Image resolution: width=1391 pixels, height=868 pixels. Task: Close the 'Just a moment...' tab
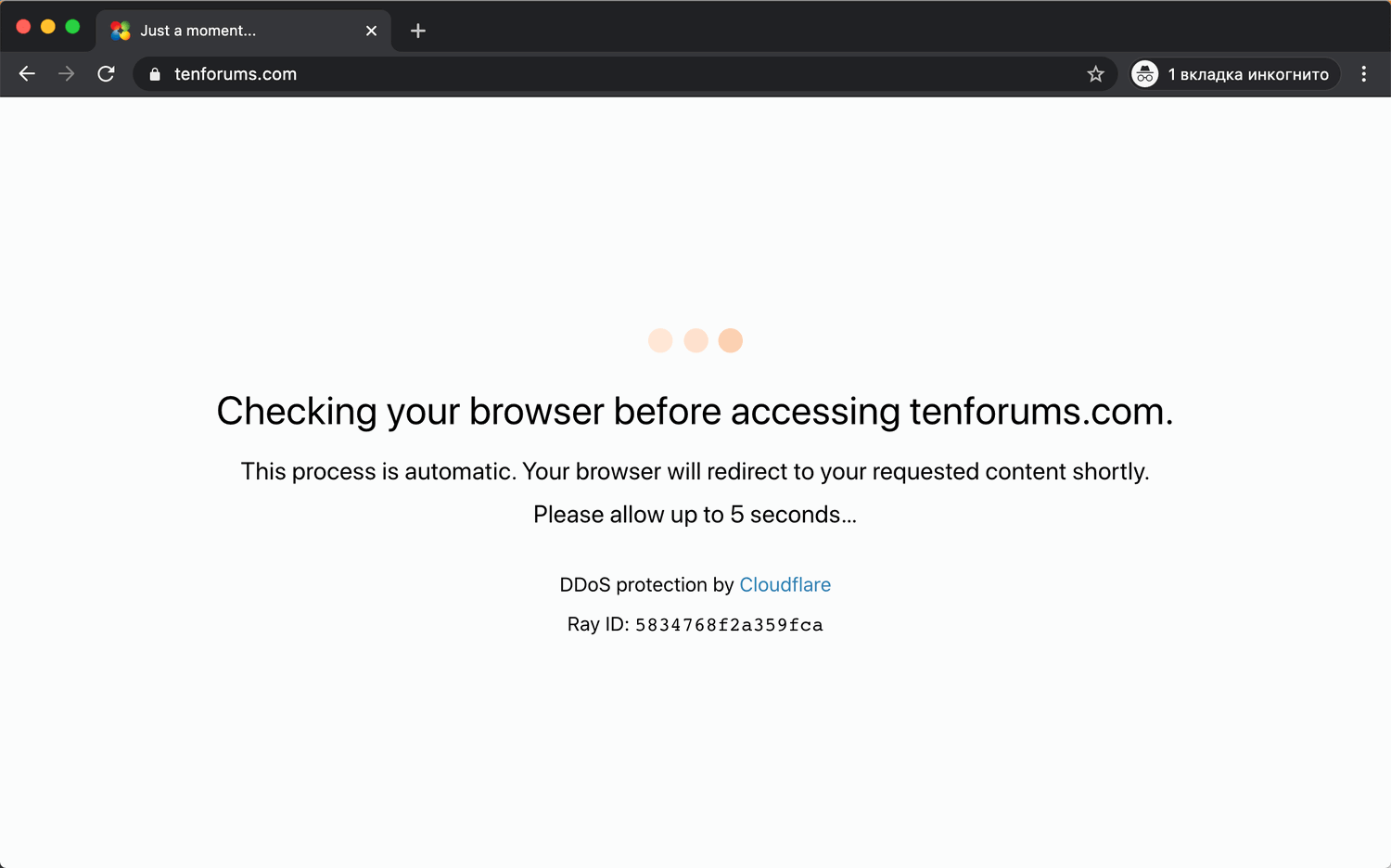point(371,30)
